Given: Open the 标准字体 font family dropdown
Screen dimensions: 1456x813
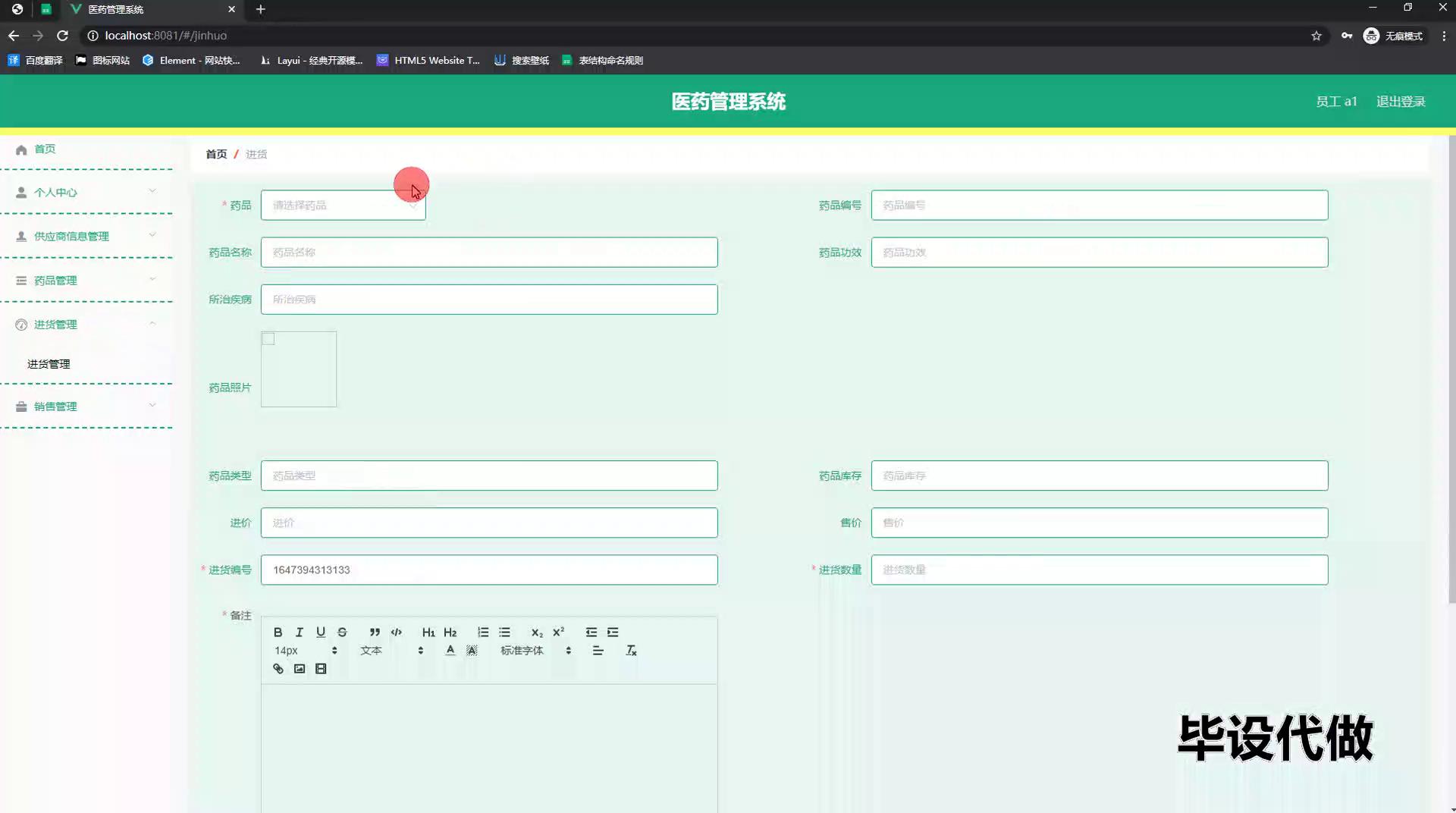Looking at the screenshot, I should (x=535, y=650).
